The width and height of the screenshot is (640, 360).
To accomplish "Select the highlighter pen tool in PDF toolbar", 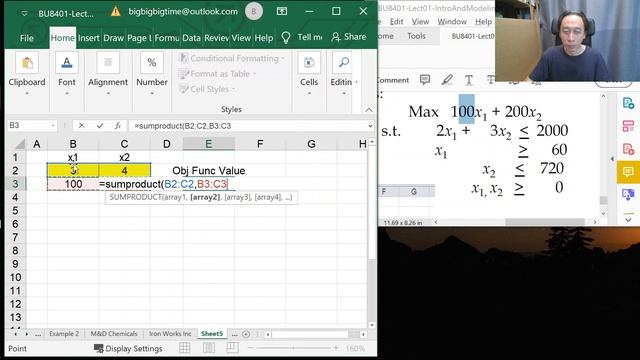I will (x=447, y=80).
